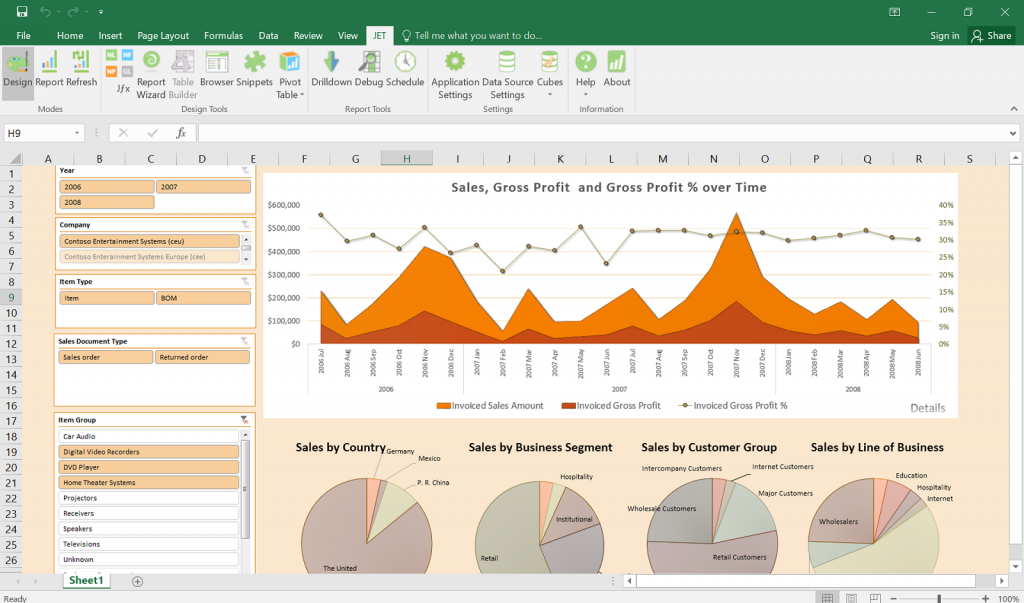
Task: Open the Data ribbon tab
Action: (268, 36)
